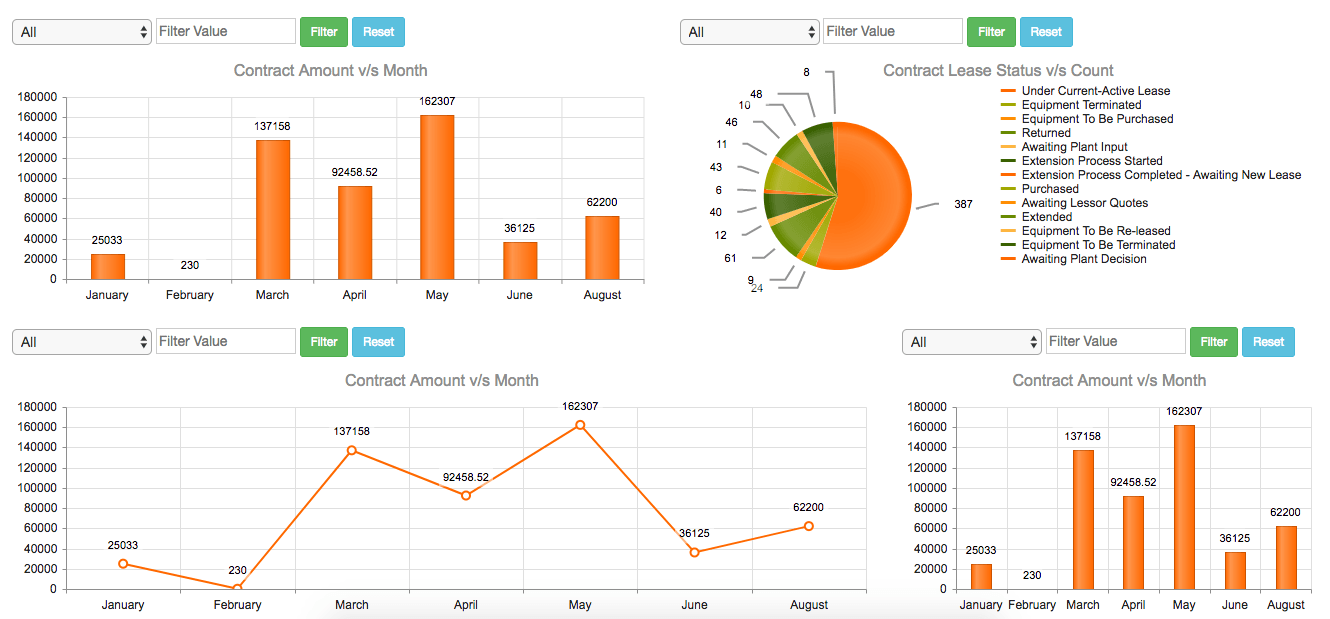Screen dimensions: 1330x619
Task: Click the August data point on line chart
Action: (808, 526)
